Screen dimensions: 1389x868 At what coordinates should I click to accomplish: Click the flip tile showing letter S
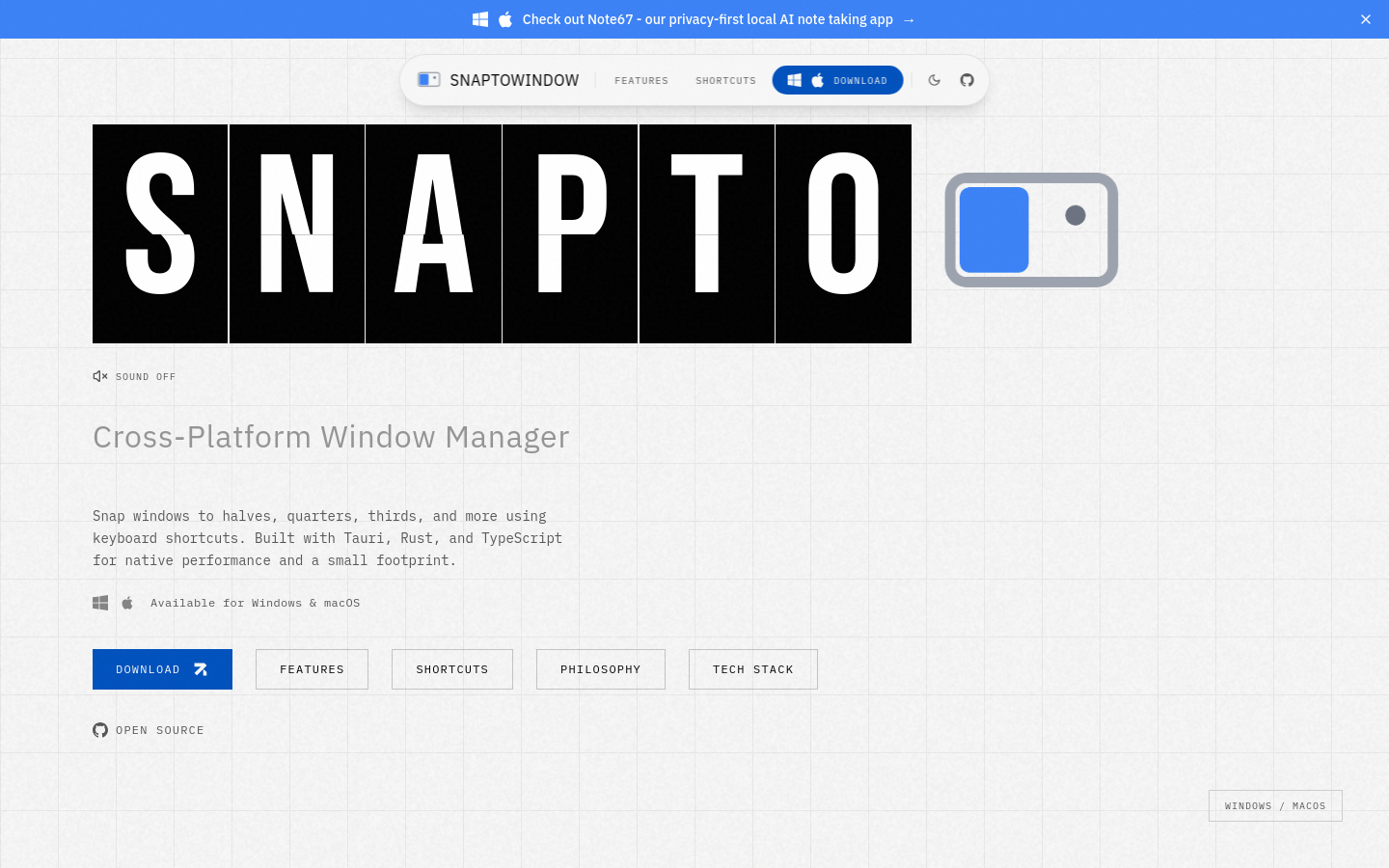click(160, 233)
